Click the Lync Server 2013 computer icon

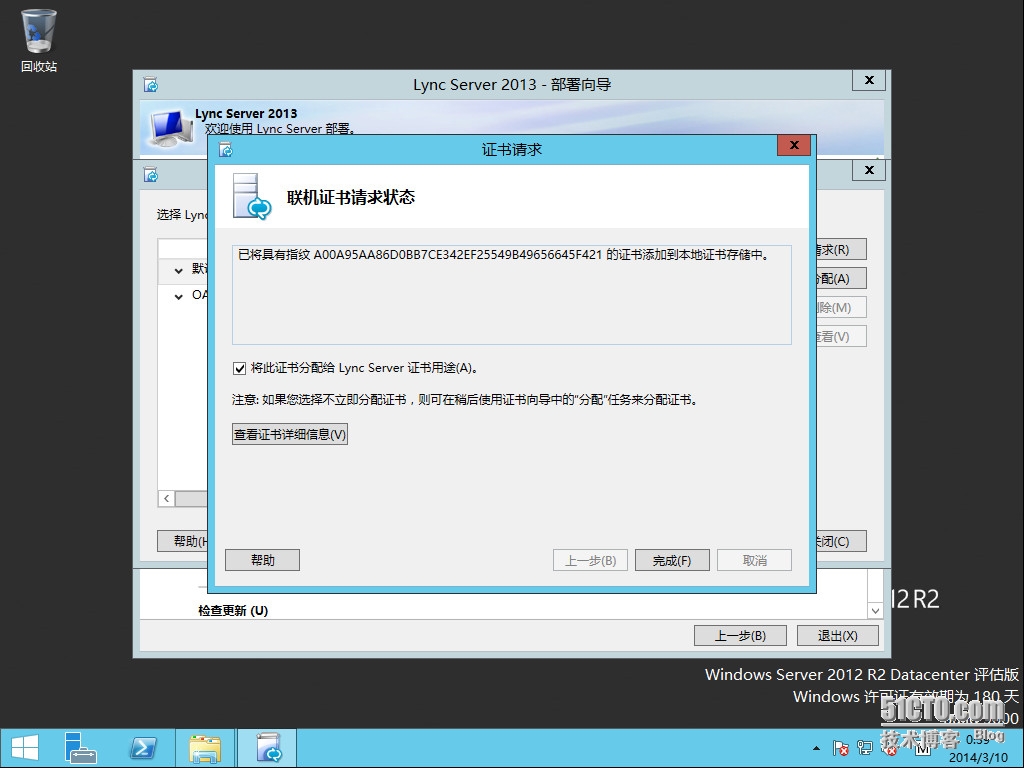tap(171, 128)
